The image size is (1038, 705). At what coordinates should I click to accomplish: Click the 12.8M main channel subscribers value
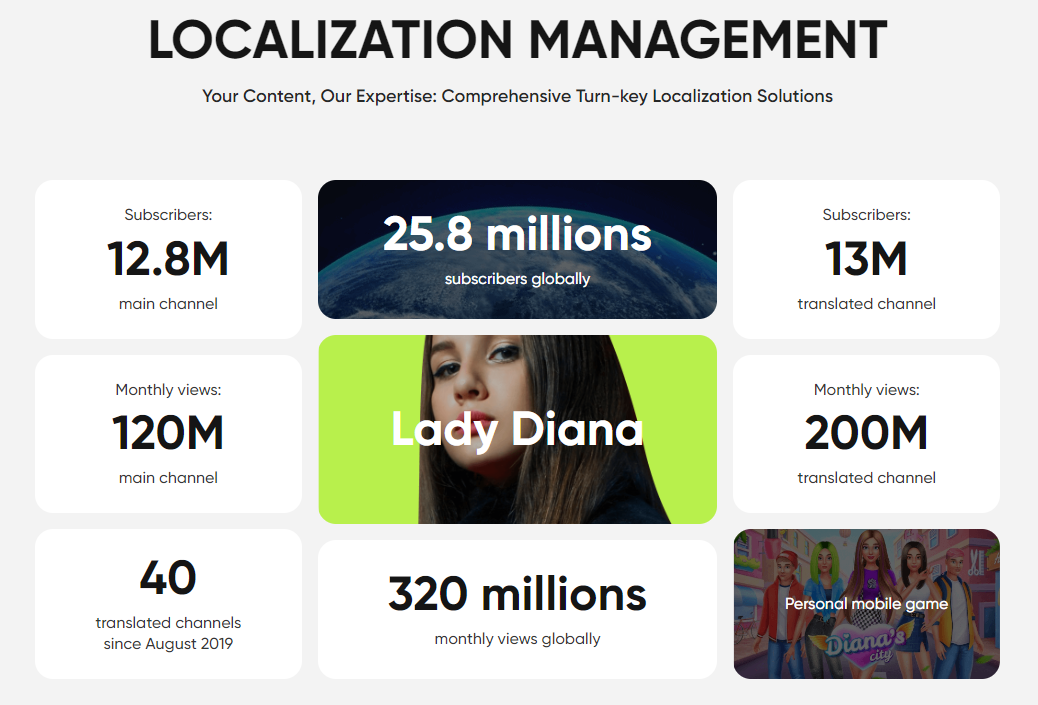[x=168, y=258]
